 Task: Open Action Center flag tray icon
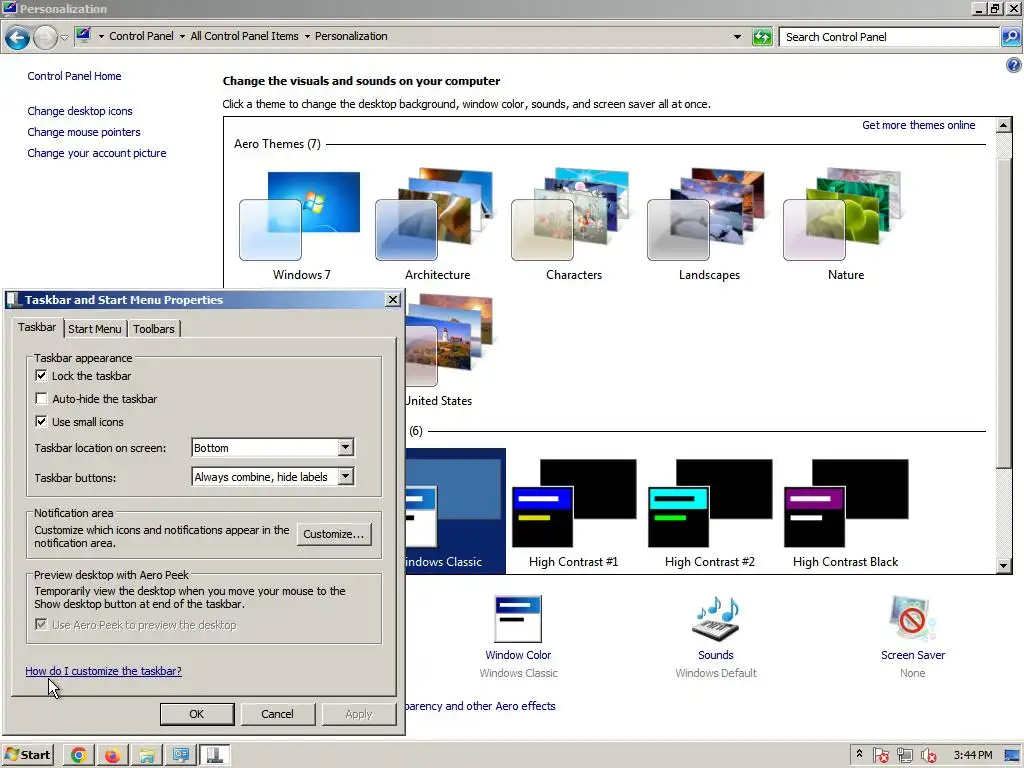coord(880,756)
